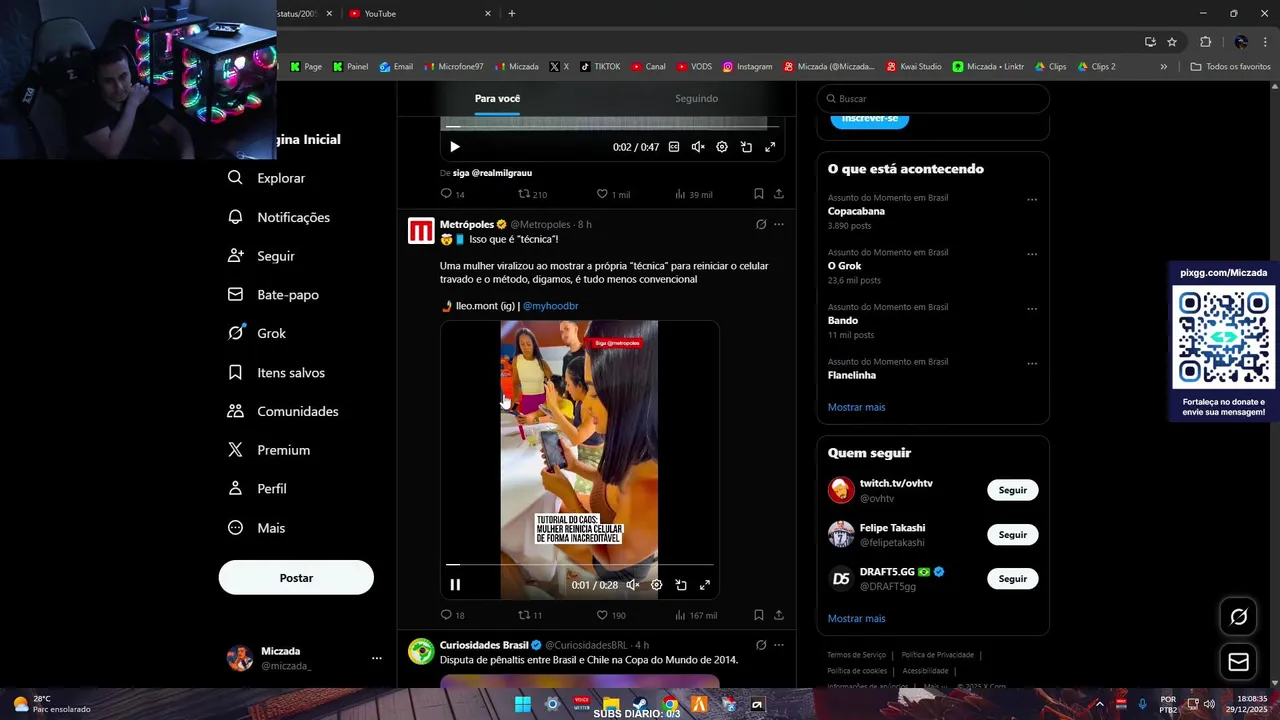1280x720 pixels.
Task: Open settings of the 0:47 video
Action: pos(722,147)
